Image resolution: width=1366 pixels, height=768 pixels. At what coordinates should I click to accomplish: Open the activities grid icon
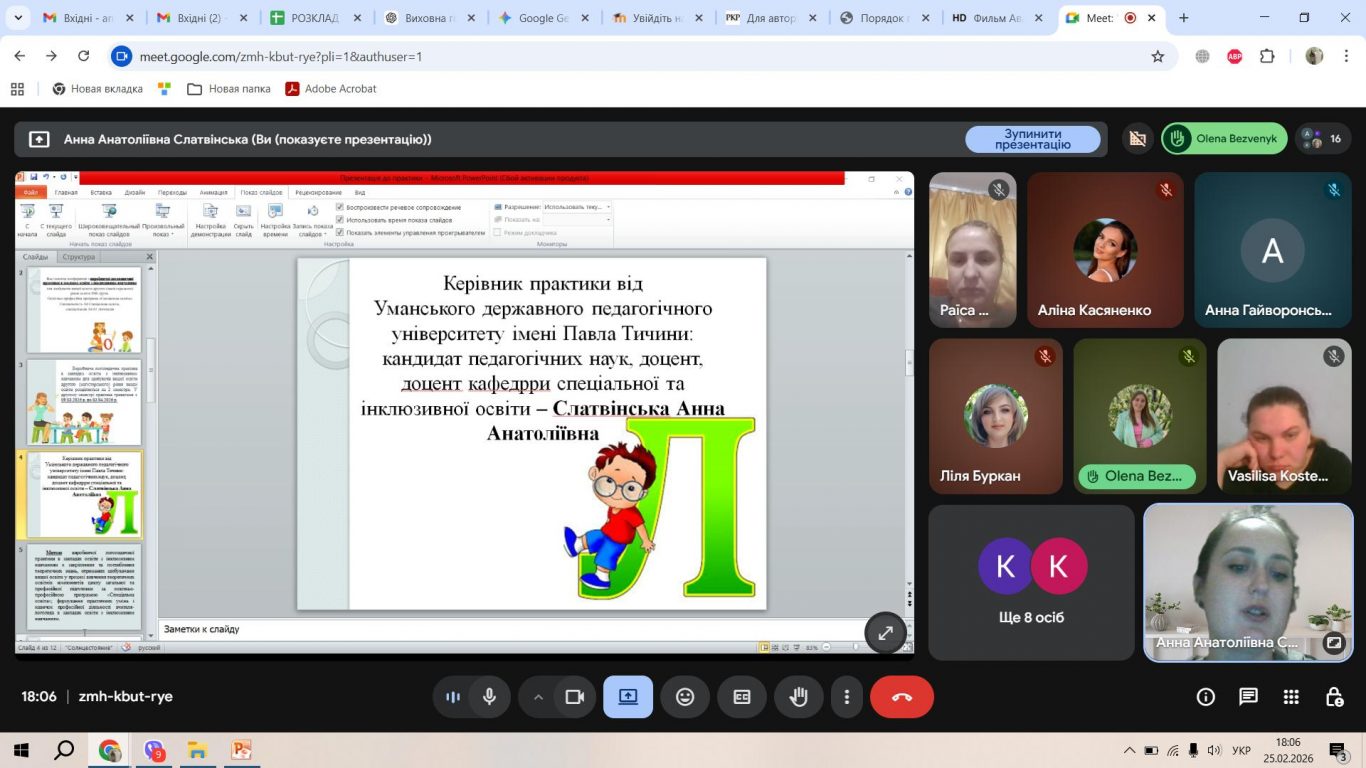click(x=1291, y=697)
